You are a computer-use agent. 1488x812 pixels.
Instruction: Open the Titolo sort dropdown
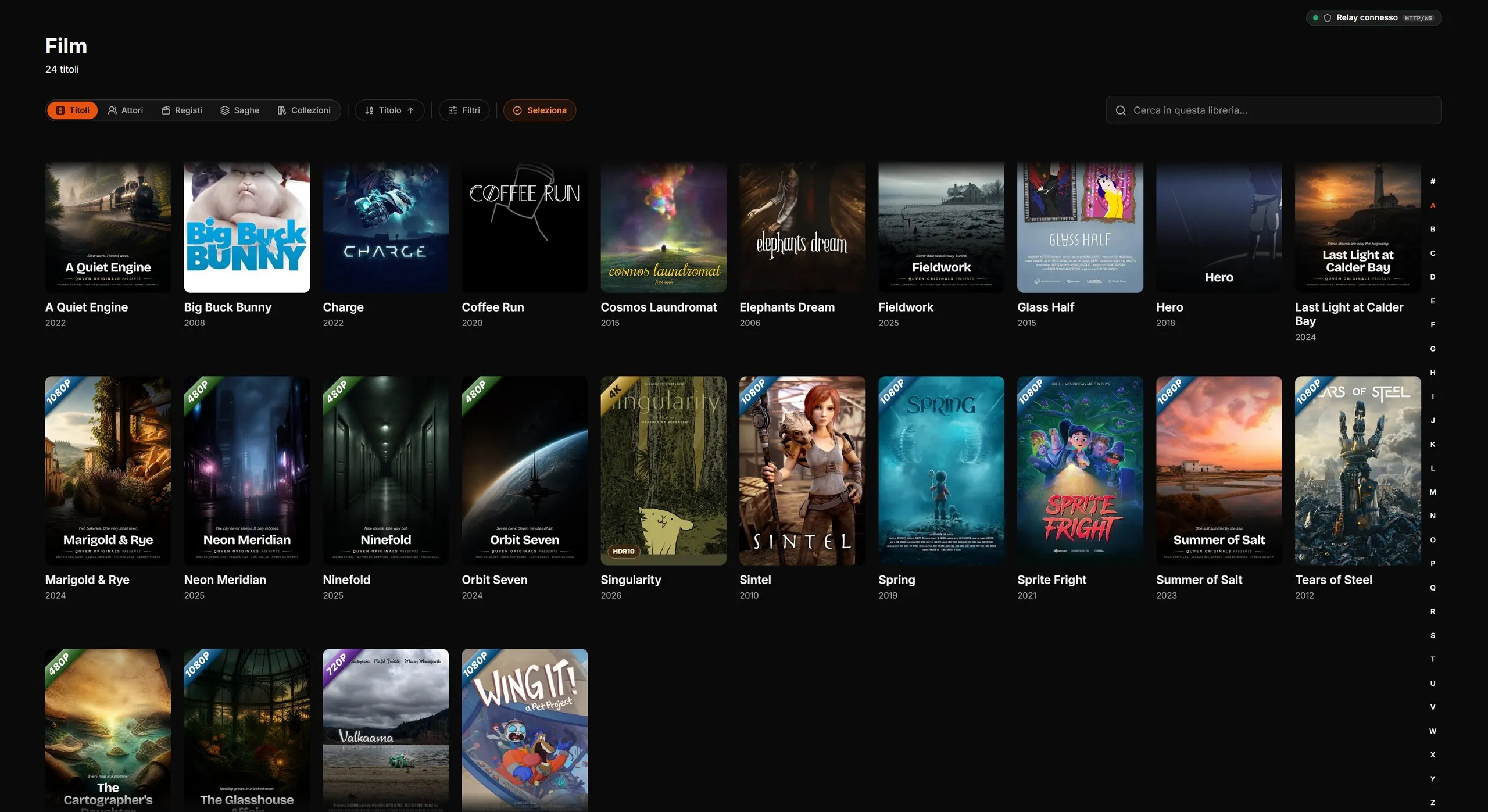[x=389, y=110]
